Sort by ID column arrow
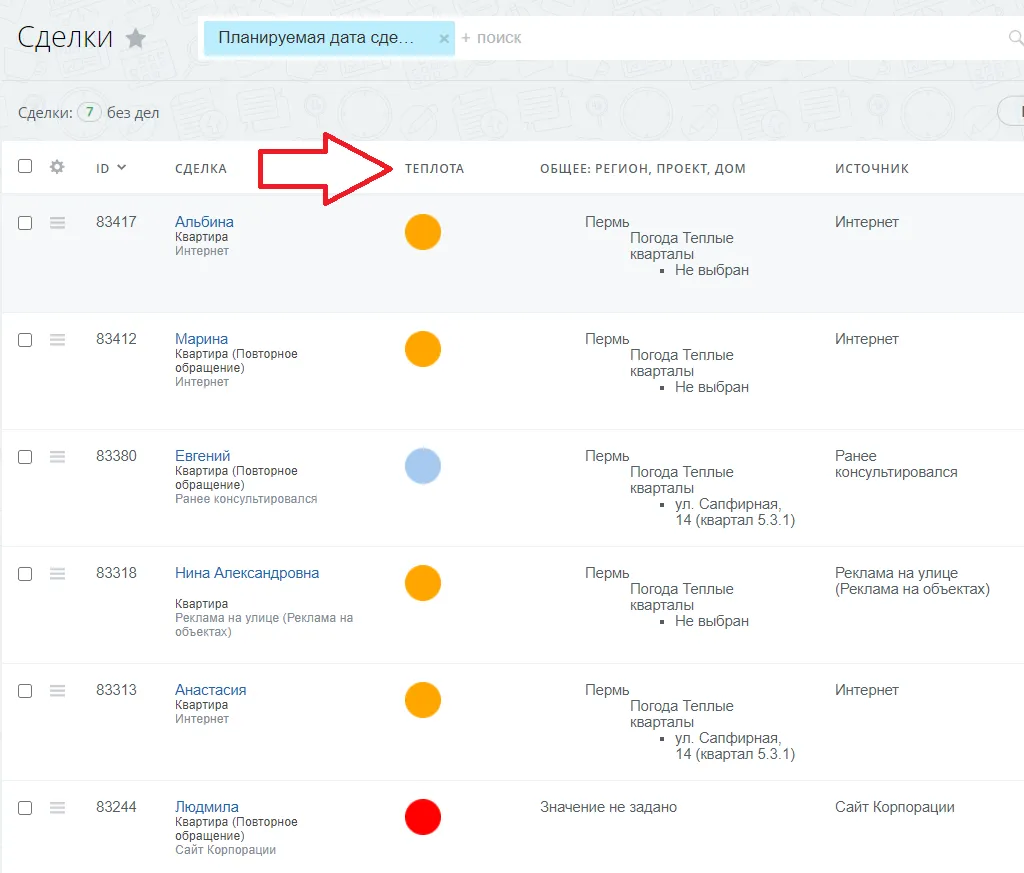The height and width of the screenshot is (873, 1024). coord(122,167)
